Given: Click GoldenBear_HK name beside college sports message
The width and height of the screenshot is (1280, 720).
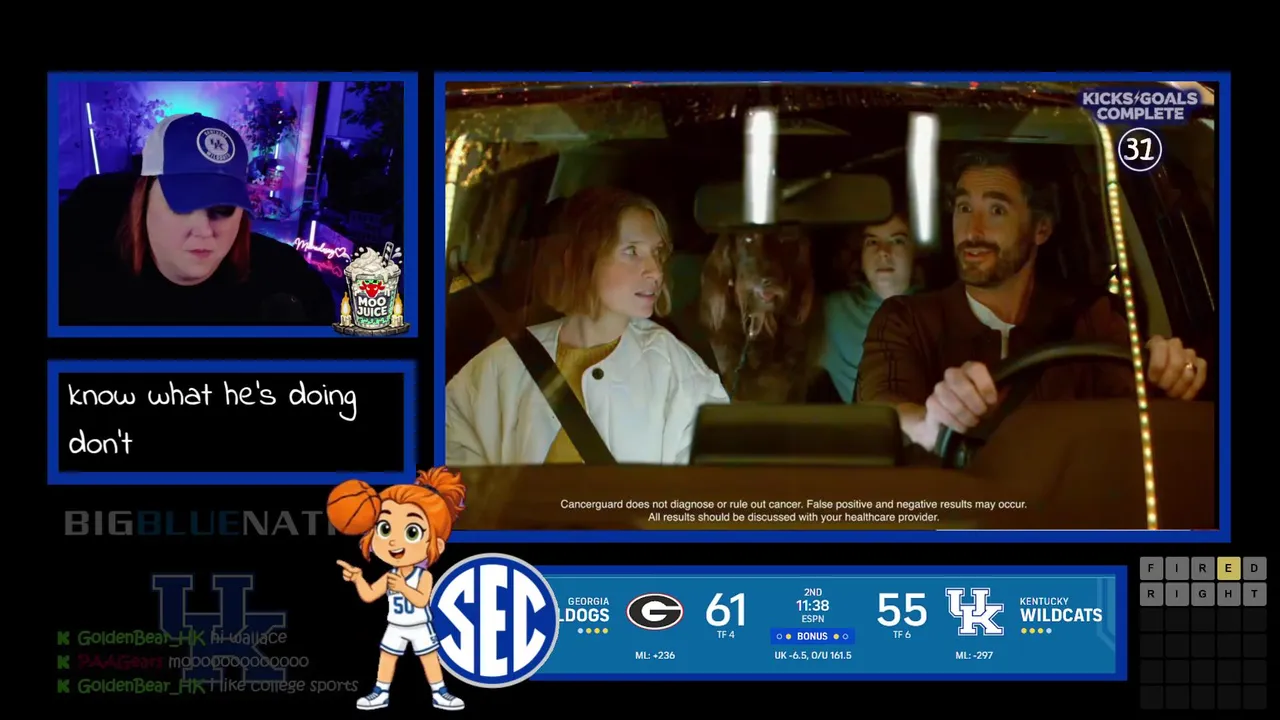Looking at the screenshot, I should click(x=141, y=686).
